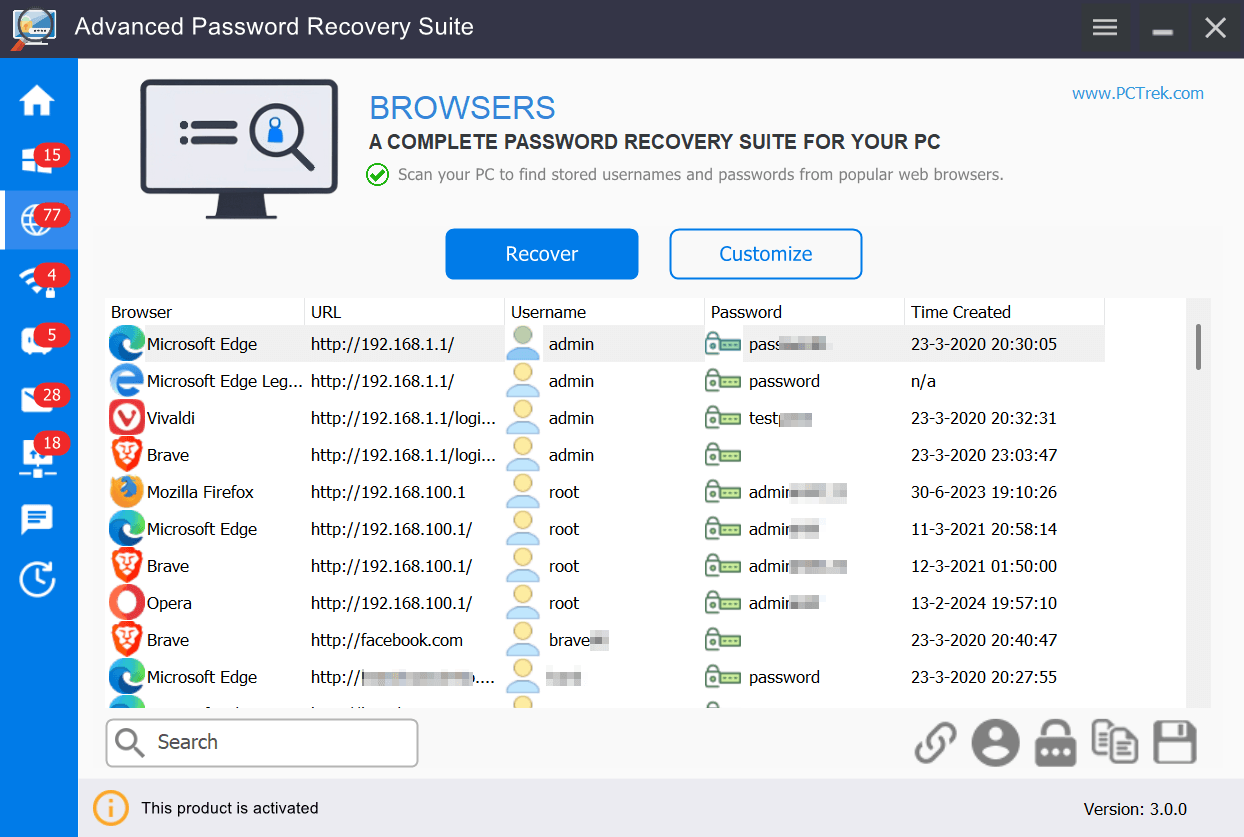Click the copy URL link icon
This screenshot has height=837, width=1244.
[935, 744]
